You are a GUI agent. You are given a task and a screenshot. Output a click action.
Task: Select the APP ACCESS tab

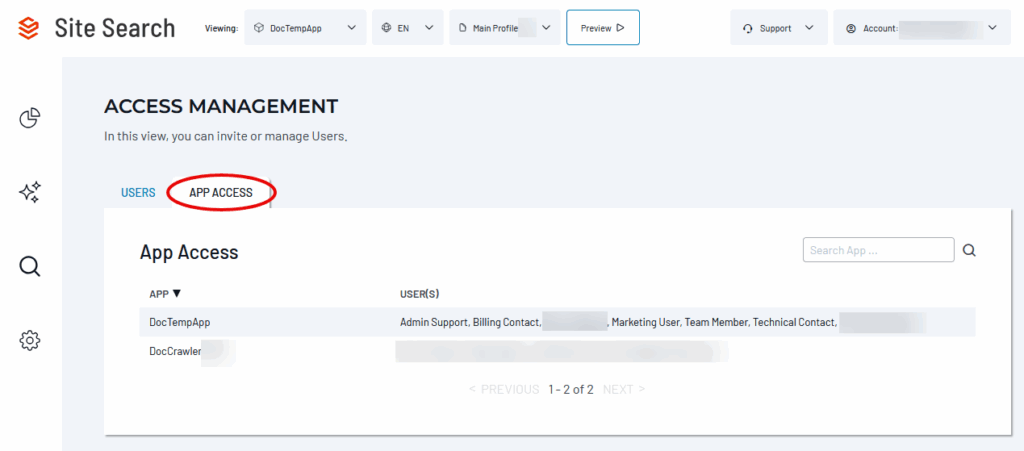221,193
